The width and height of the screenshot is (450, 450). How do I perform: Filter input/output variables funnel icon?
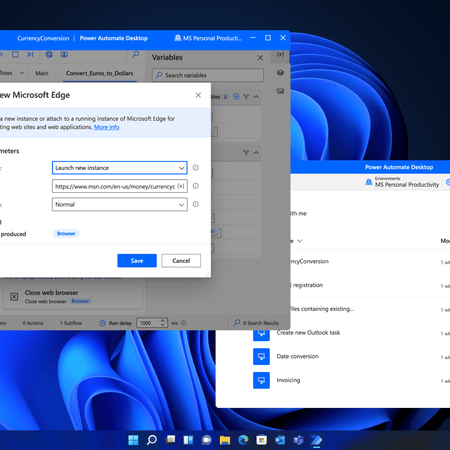pos(246,97)
